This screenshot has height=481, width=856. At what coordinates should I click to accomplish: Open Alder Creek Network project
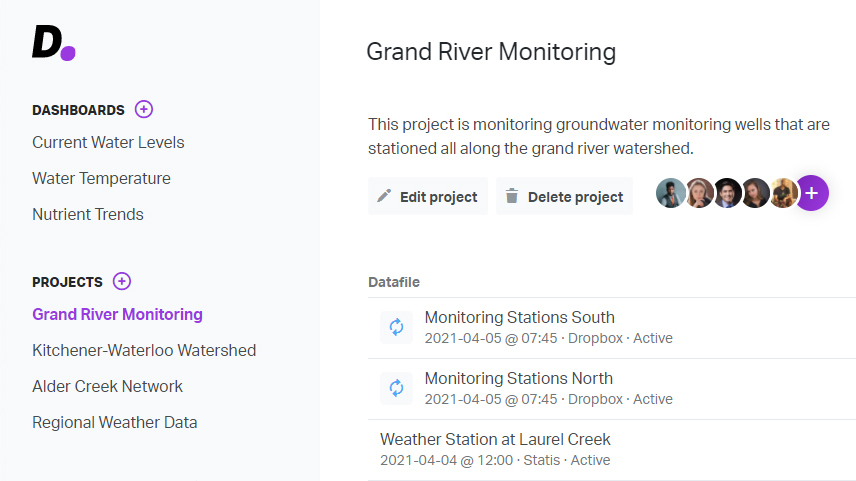pyautogui.click(x=108, y=387)
